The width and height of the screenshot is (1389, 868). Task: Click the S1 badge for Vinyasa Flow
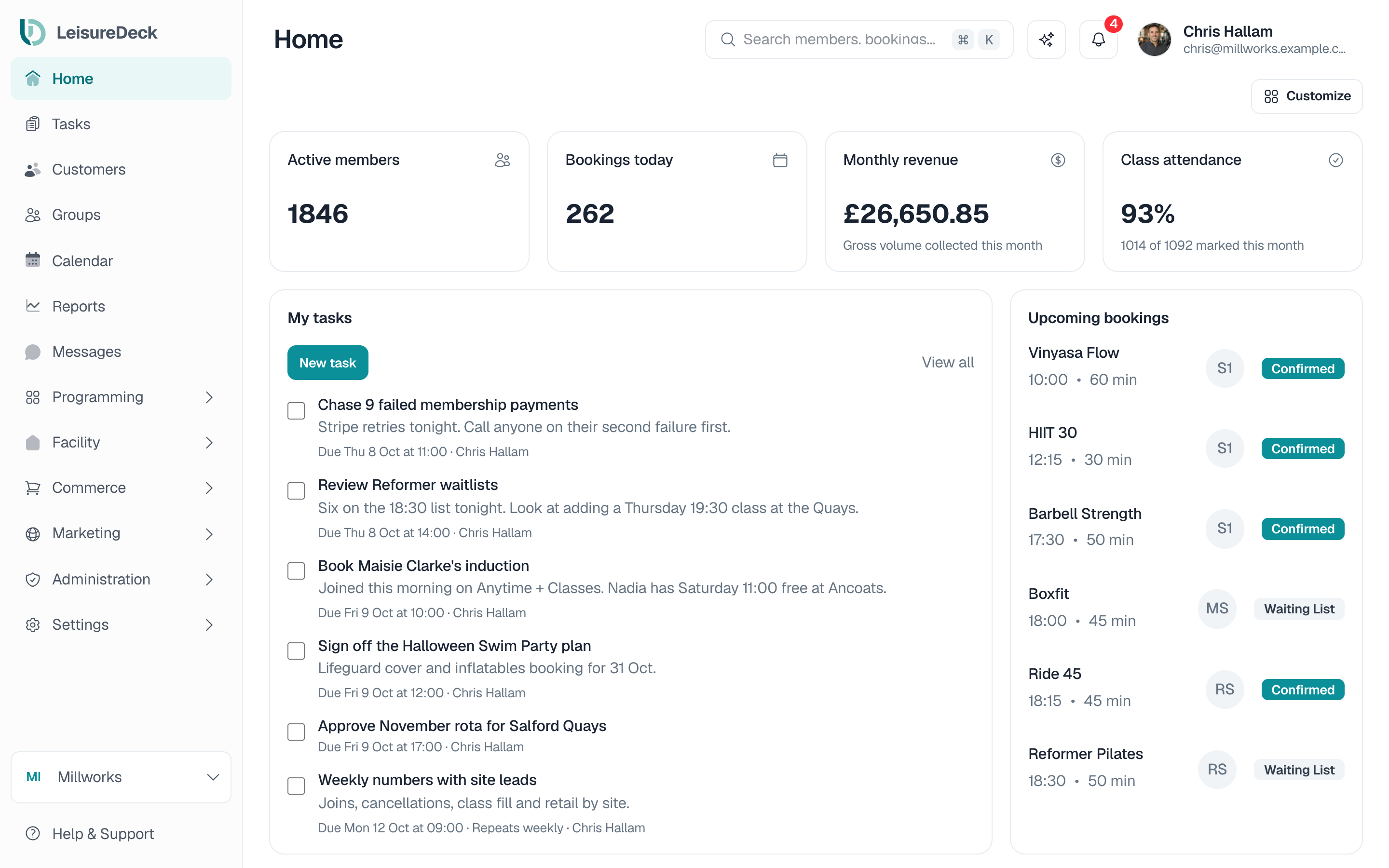(x=1224, y=368)
